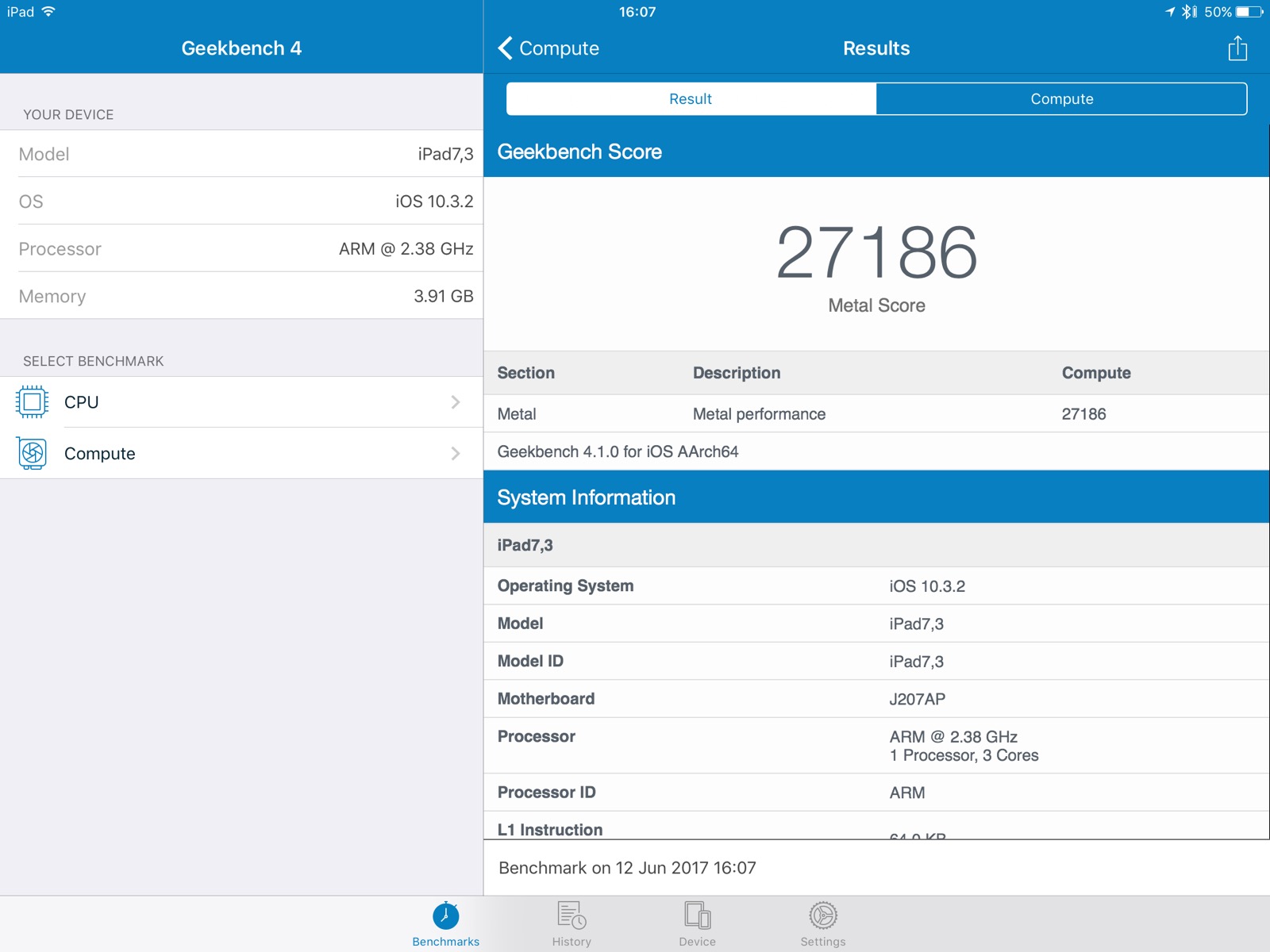
Task: Tap the Benchmark on 12 Jun 2017 timestamp
Action: (x=627, y=868)
